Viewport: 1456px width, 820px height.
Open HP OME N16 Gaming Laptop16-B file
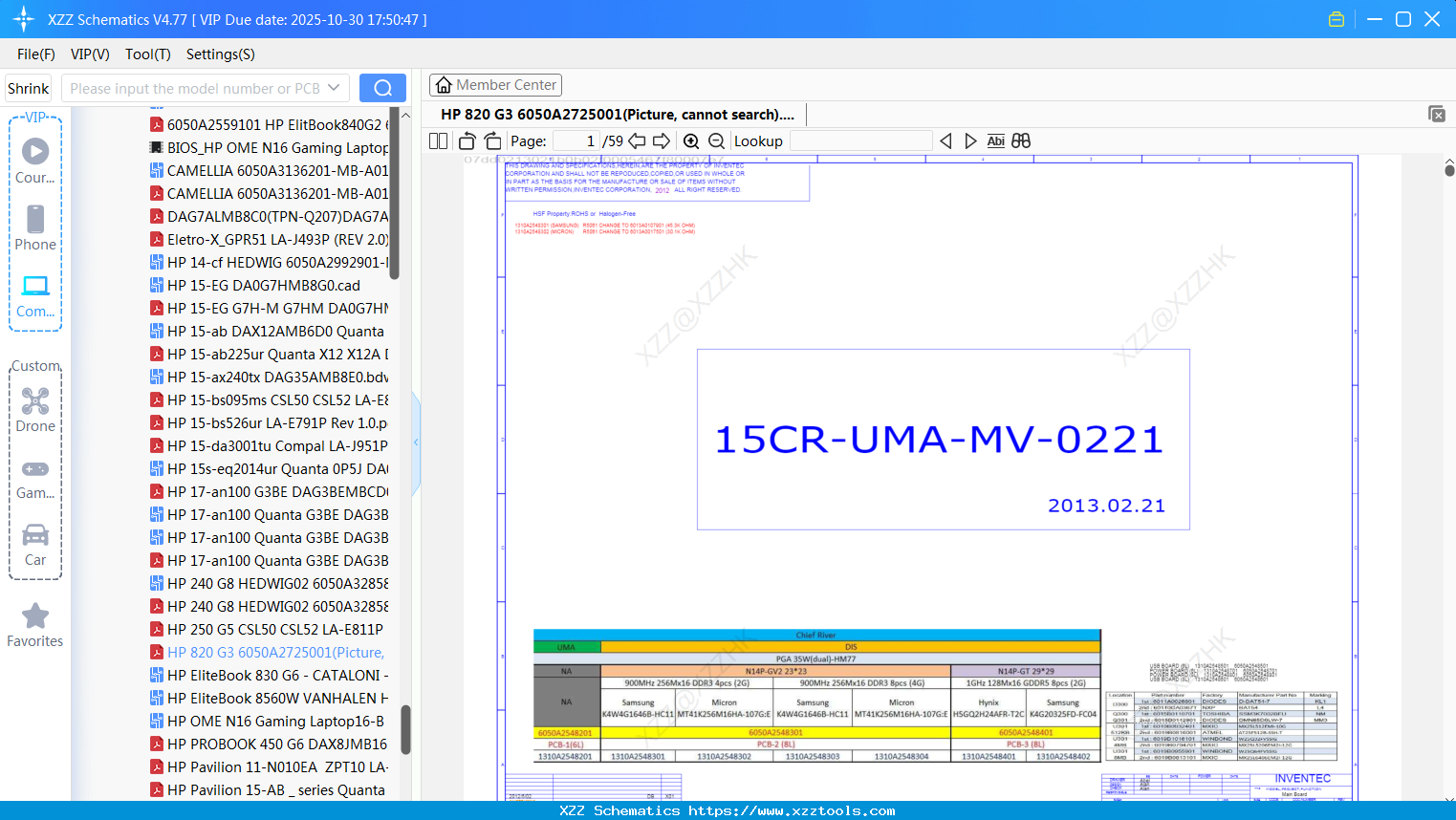tap(268, 721)
